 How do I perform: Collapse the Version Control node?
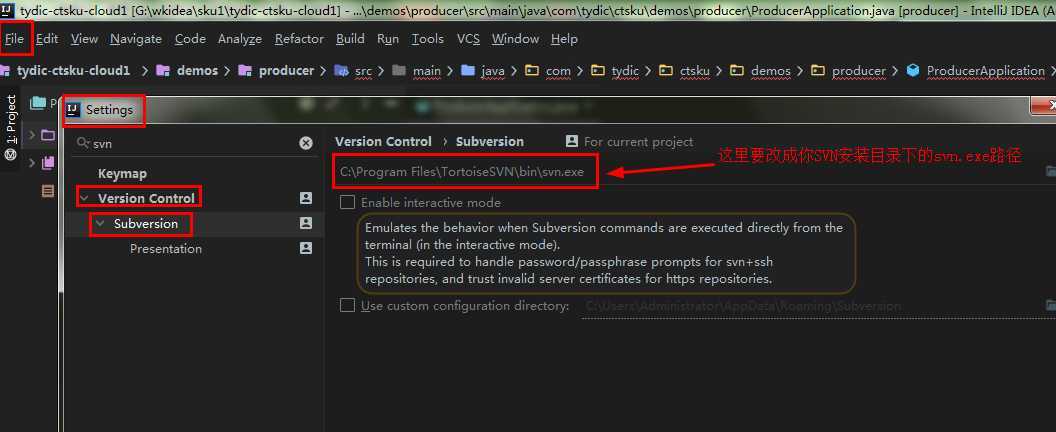[x=84, y=198]
